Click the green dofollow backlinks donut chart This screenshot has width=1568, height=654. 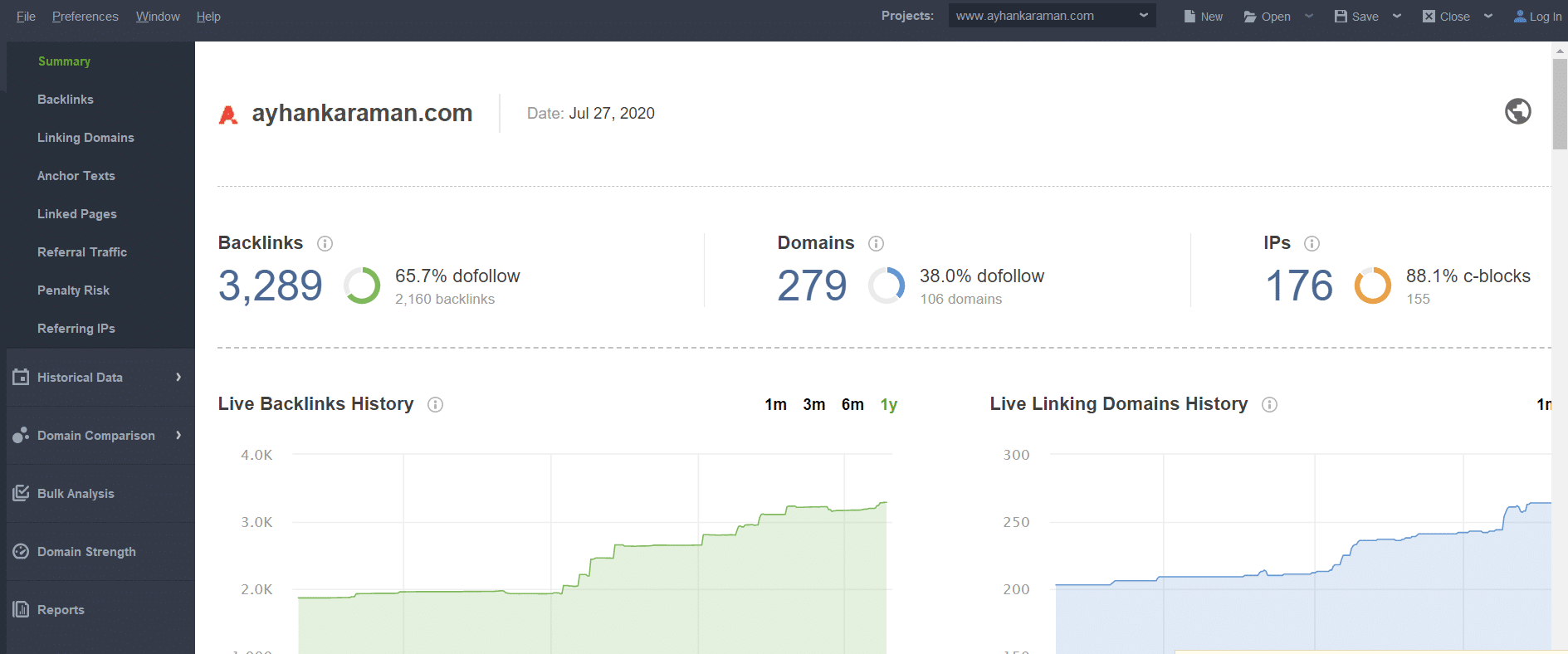[362, 286]
